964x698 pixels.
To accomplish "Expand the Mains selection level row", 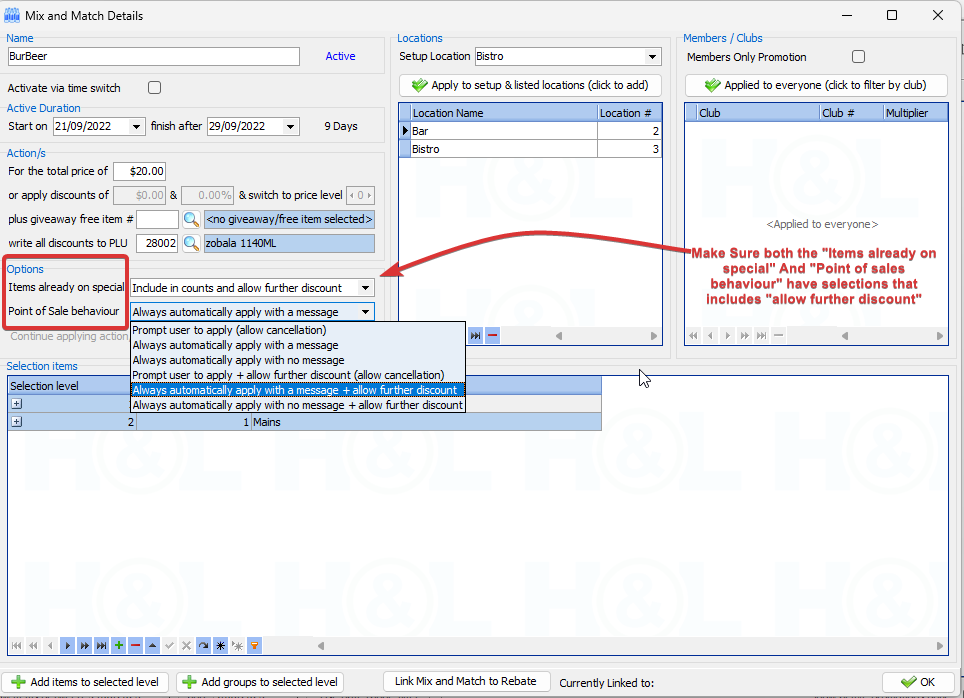I will [x=17, y=422].
